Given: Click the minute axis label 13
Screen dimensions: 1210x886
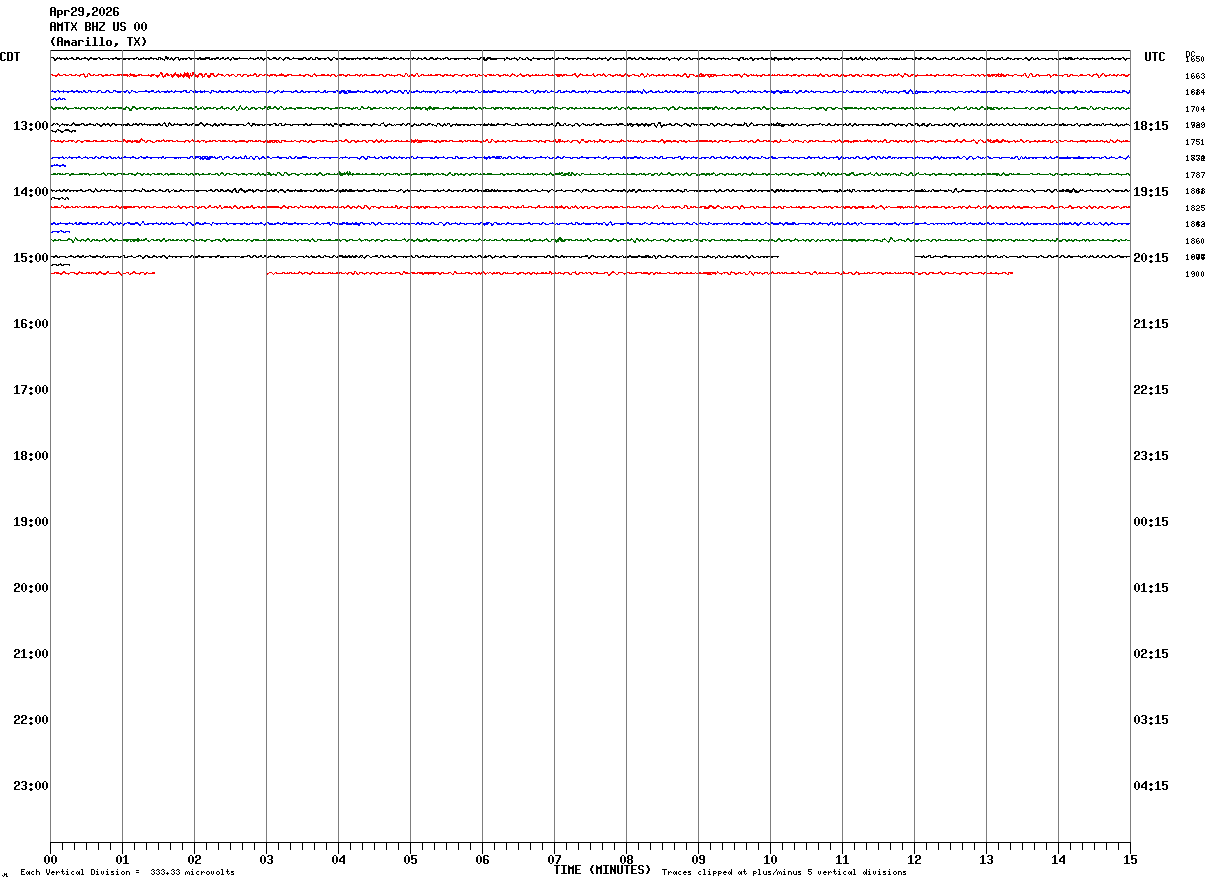Looking at the screenshot, I should tap(986, 860).
